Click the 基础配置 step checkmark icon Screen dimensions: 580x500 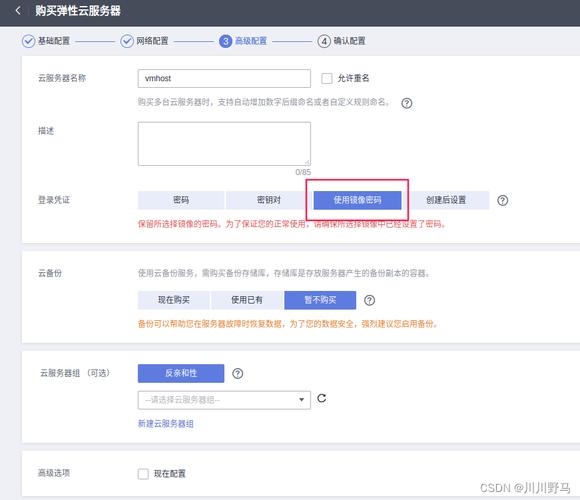(28, 41)
